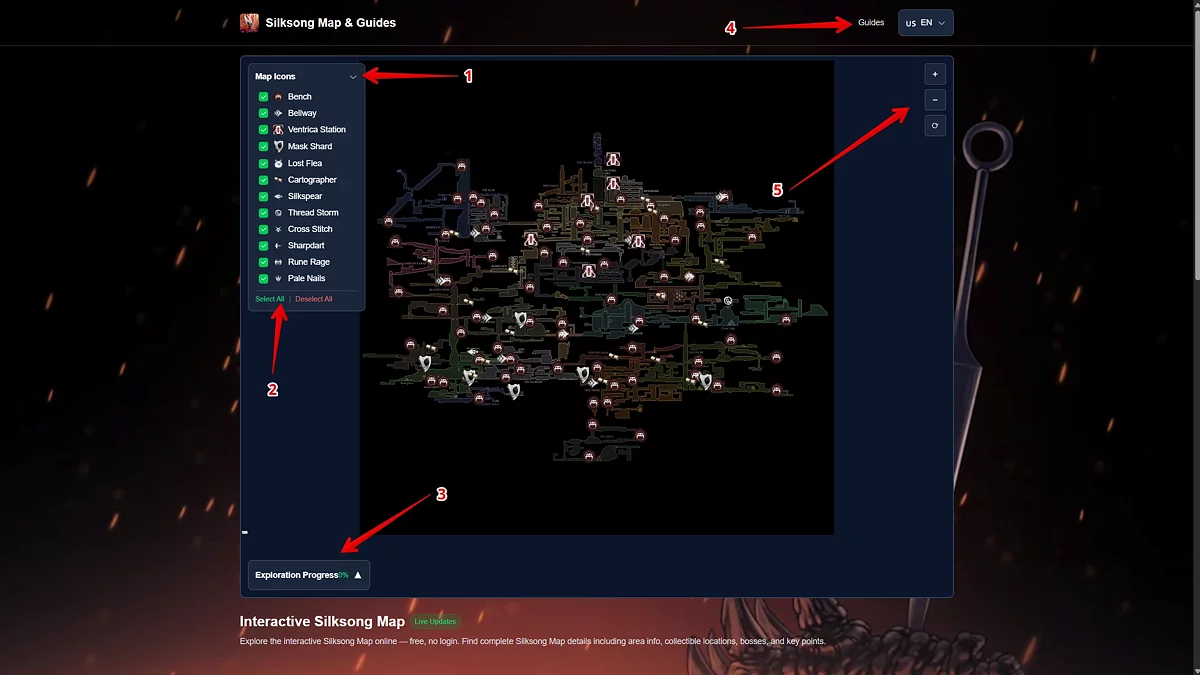Image resolution: width=1200 pixels, height=675 pixels.
Task: Open the US EN language dropdown
Action: pos(926,23)
